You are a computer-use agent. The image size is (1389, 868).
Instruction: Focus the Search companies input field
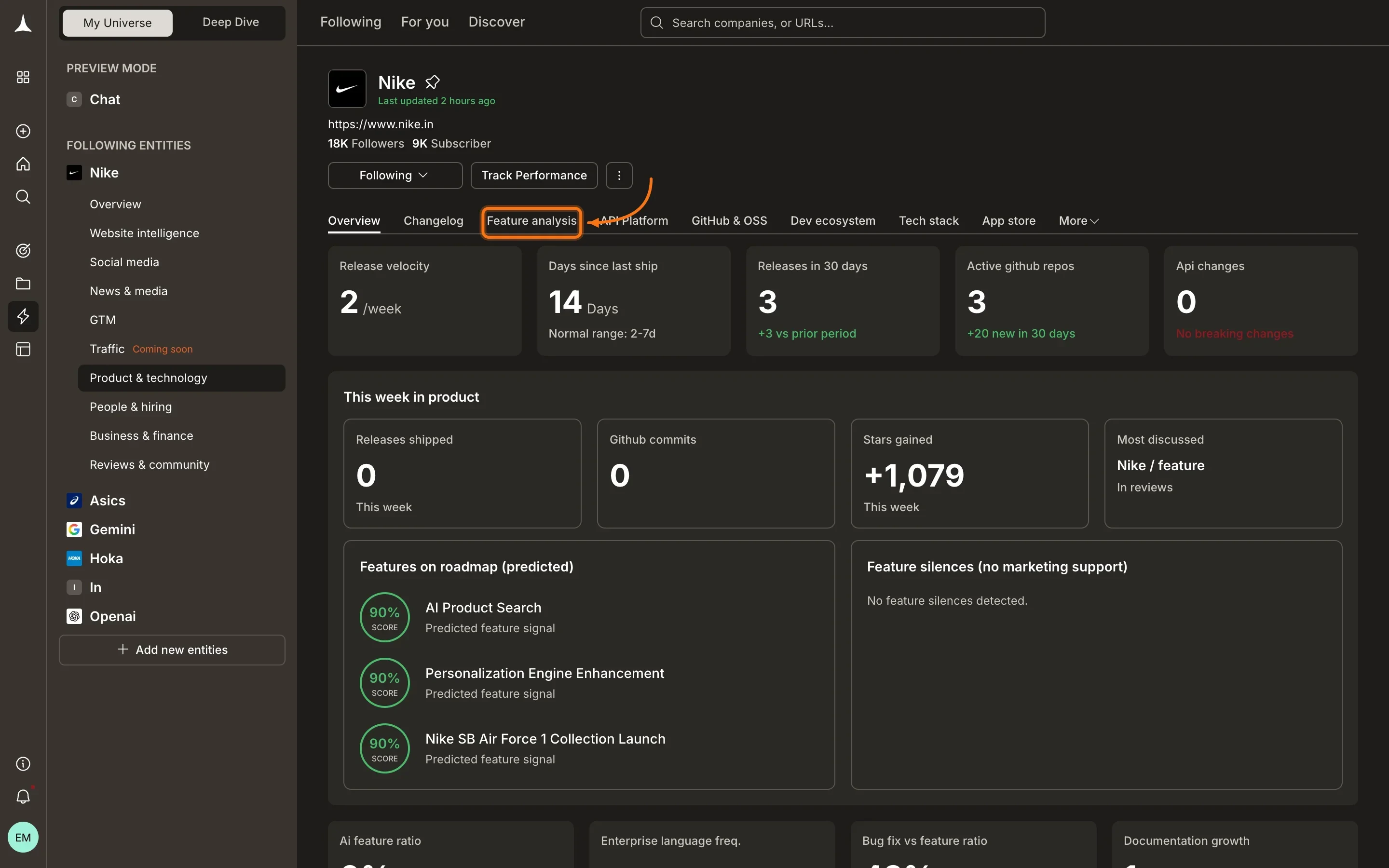(x=843, y=23)
